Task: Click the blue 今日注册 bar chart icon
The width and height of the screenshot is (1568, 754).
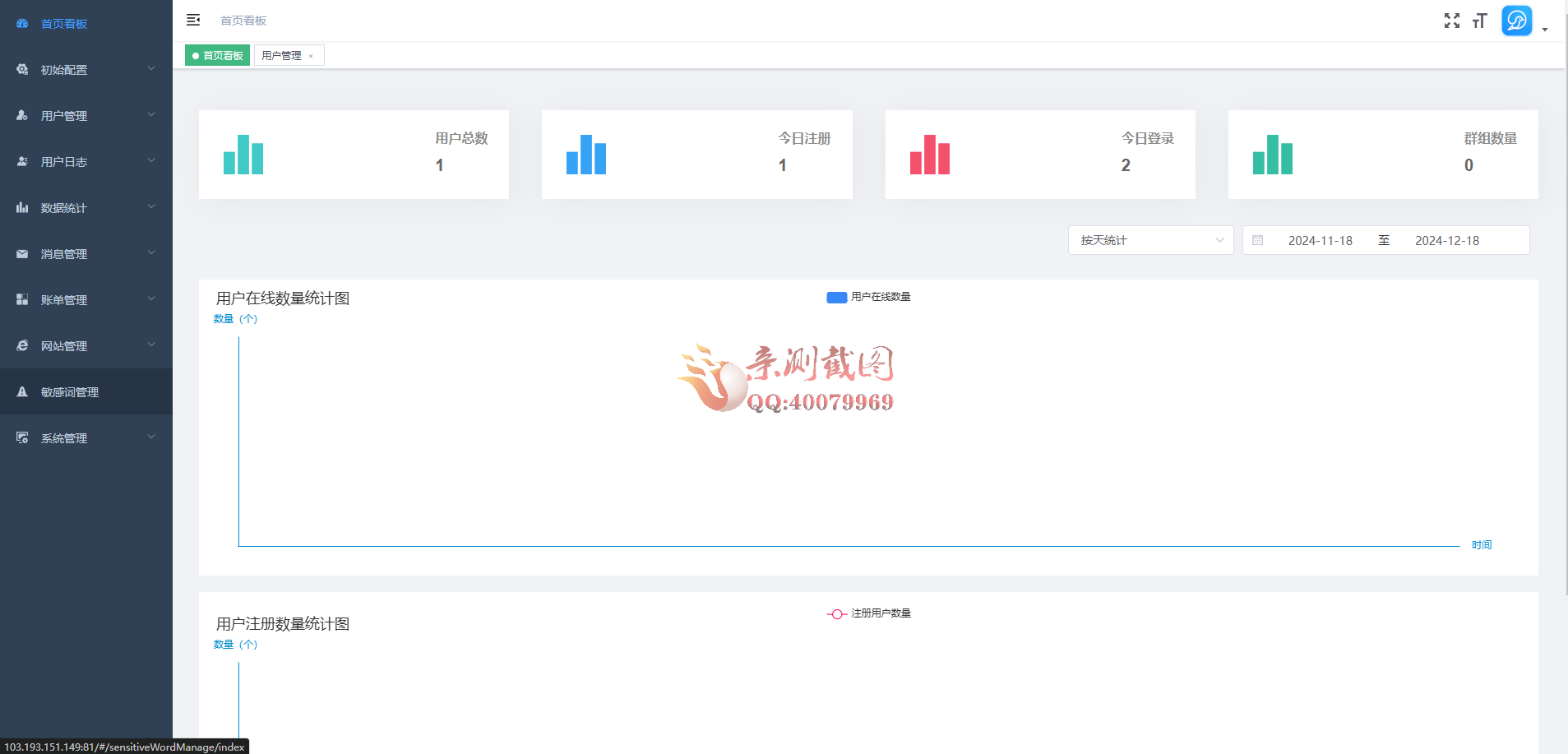Action: pyautogui.click(x=586, y=155)
